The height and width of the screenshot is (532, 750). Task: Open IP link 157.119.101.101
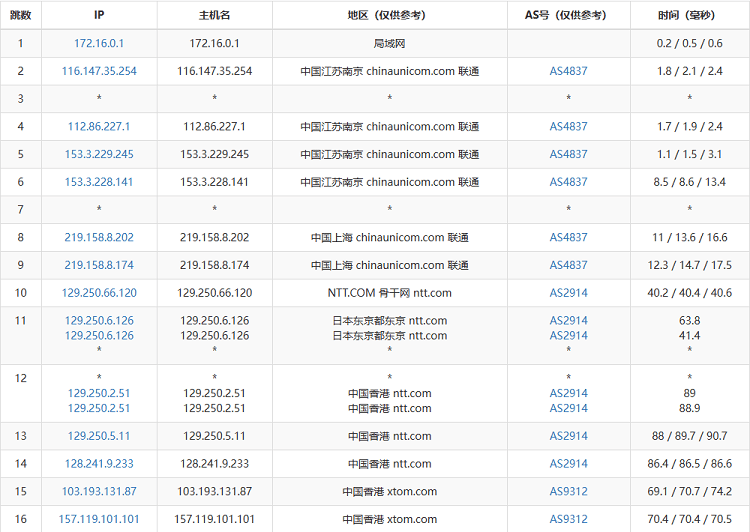coord(99,520)
